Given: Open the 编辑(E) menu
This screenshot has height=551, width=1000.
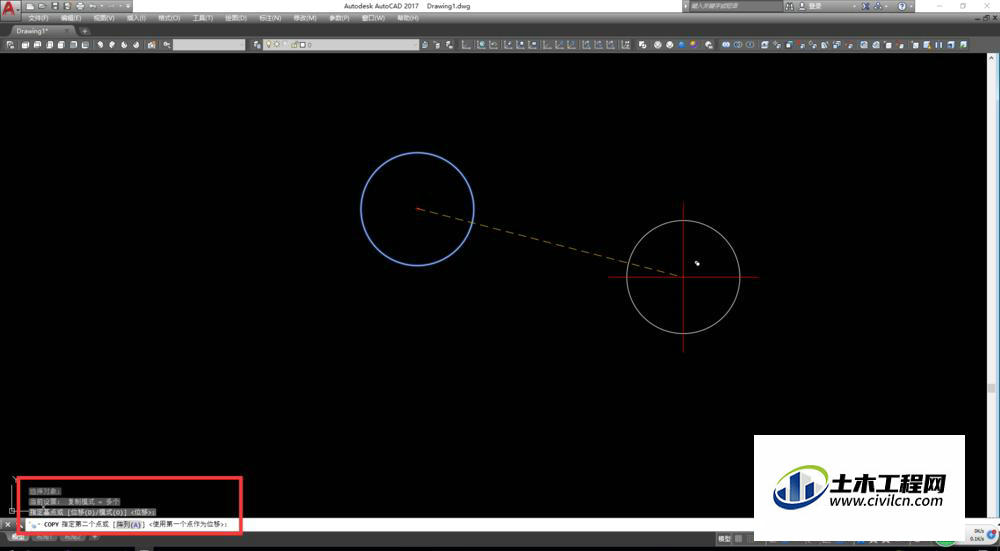Looking at the screenshot, I should (71, 18).
